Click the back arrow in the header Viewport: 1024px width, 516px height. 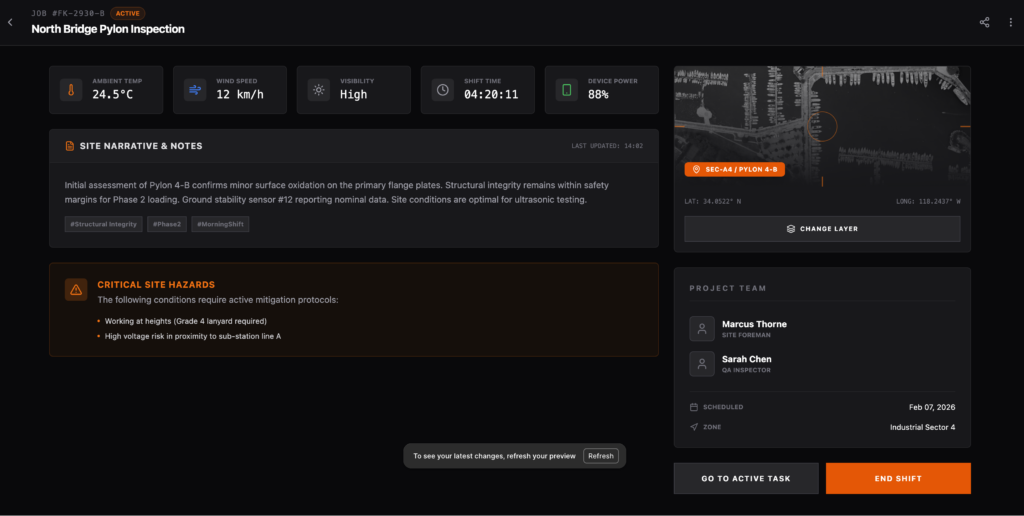click(11, 22)
